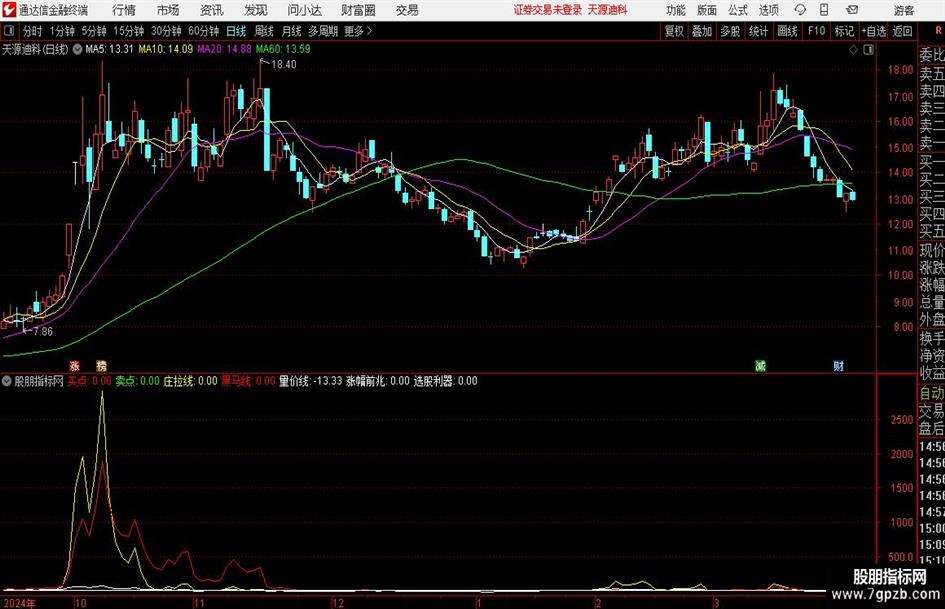Viewport: 945px width, 609px height.
Task: Open the 行情 menu
Action: [124, 10]
